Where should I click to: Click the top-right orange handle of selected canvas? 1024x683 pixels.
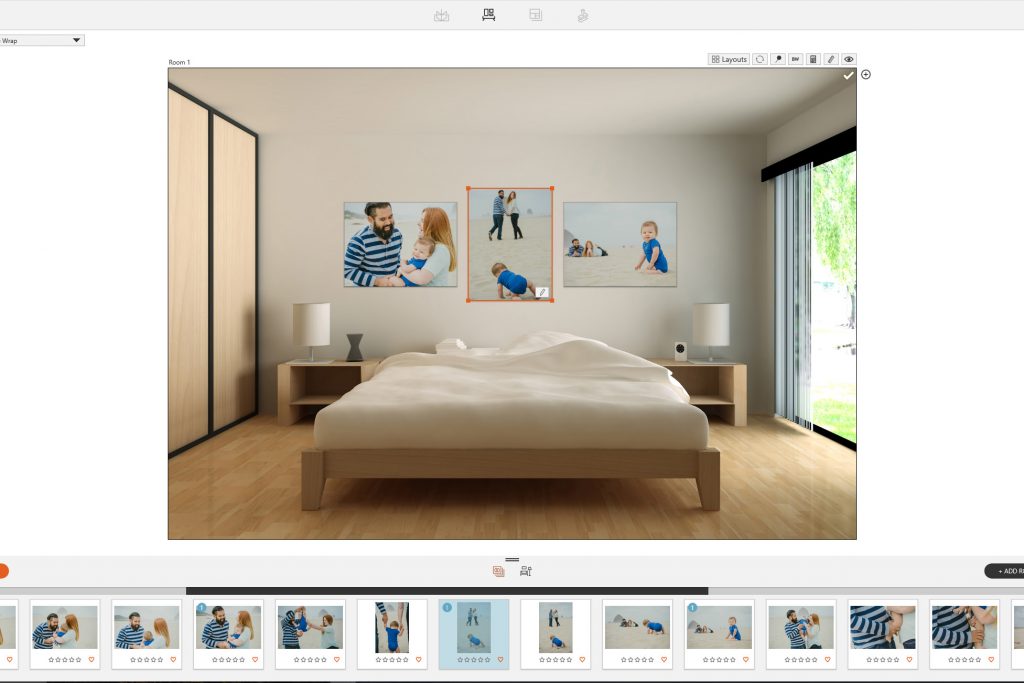(x=552, y=189)
